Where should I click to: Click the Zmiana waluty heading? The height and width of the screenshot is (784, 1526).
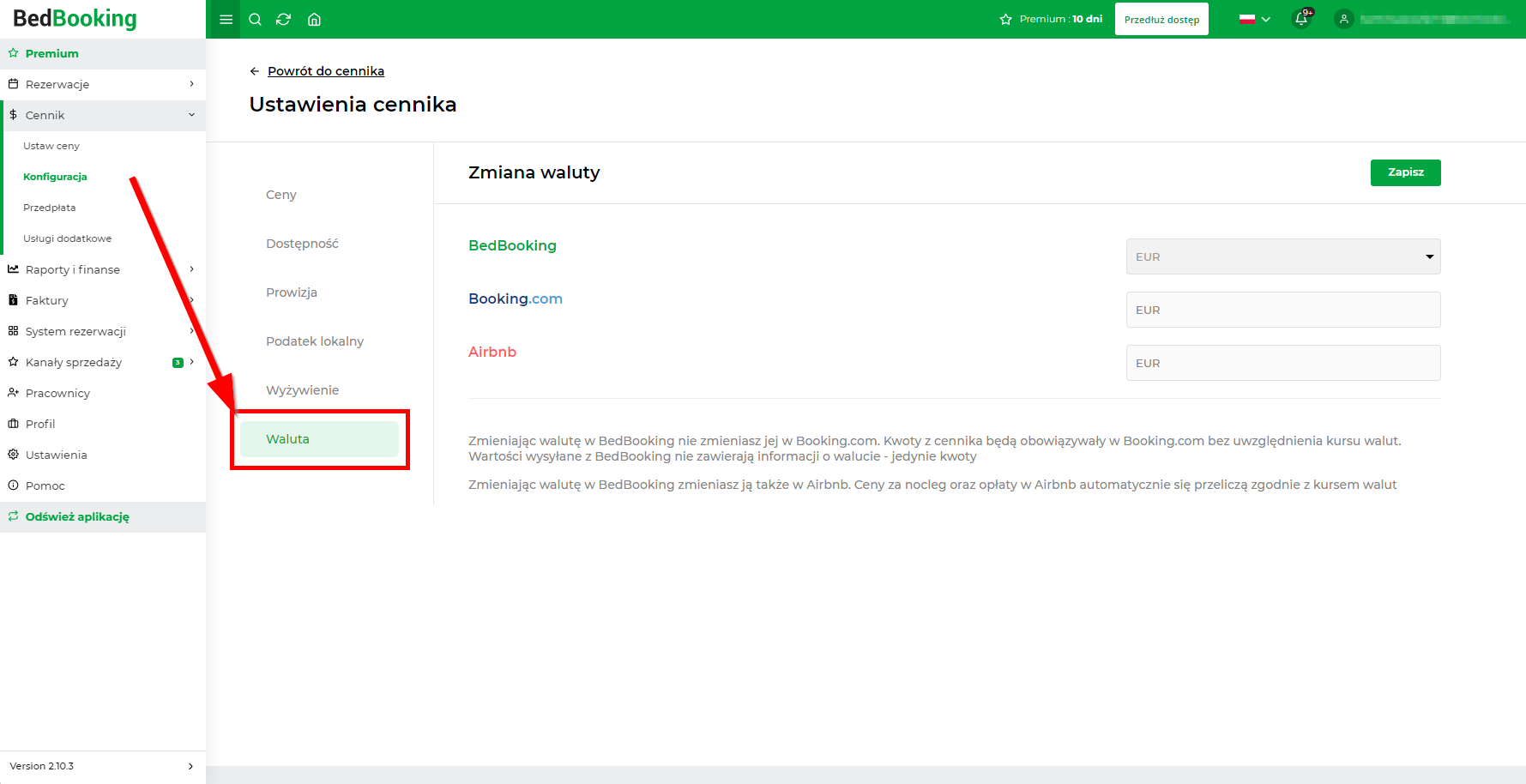534,172
